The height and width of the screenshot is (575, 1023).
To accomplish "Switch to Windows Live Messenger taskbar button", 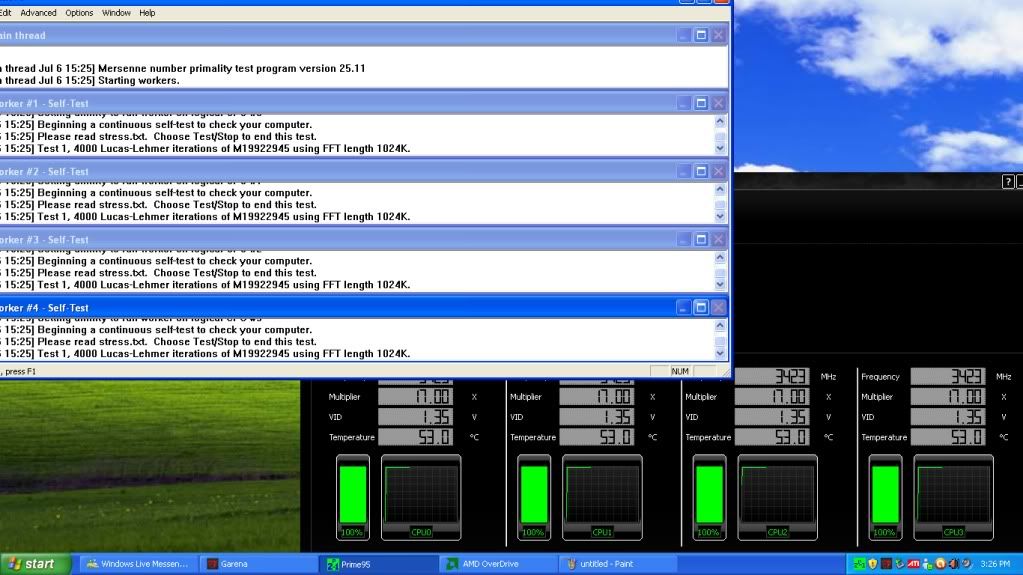I will click(x=137, y=564).
